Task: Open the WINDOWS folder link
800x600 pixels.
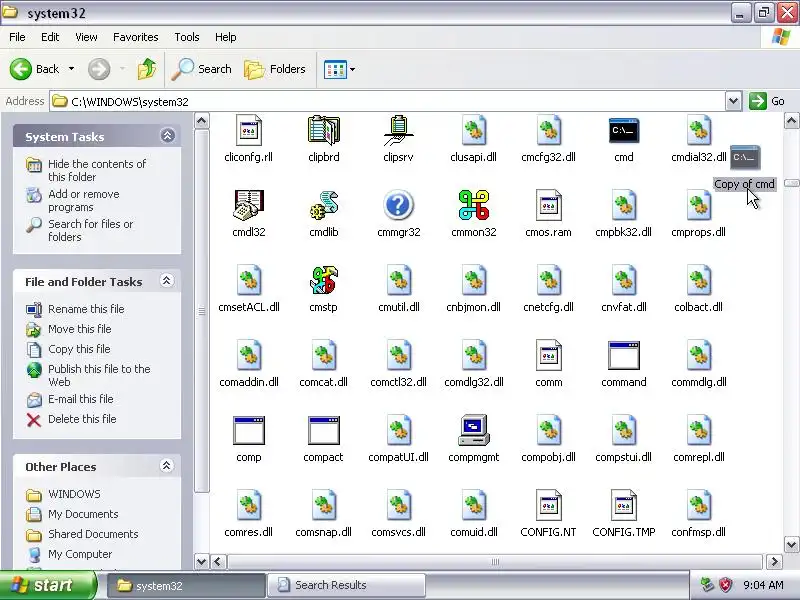Action: point(74,494)
